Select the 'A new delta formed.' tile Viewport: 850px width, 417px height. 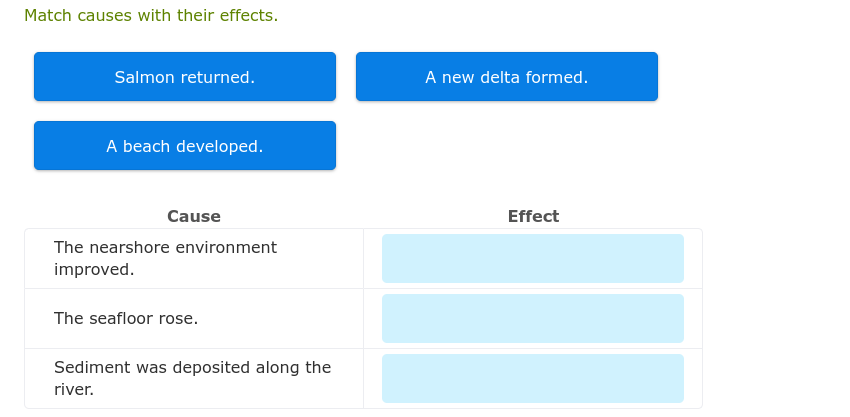[506, 77]
